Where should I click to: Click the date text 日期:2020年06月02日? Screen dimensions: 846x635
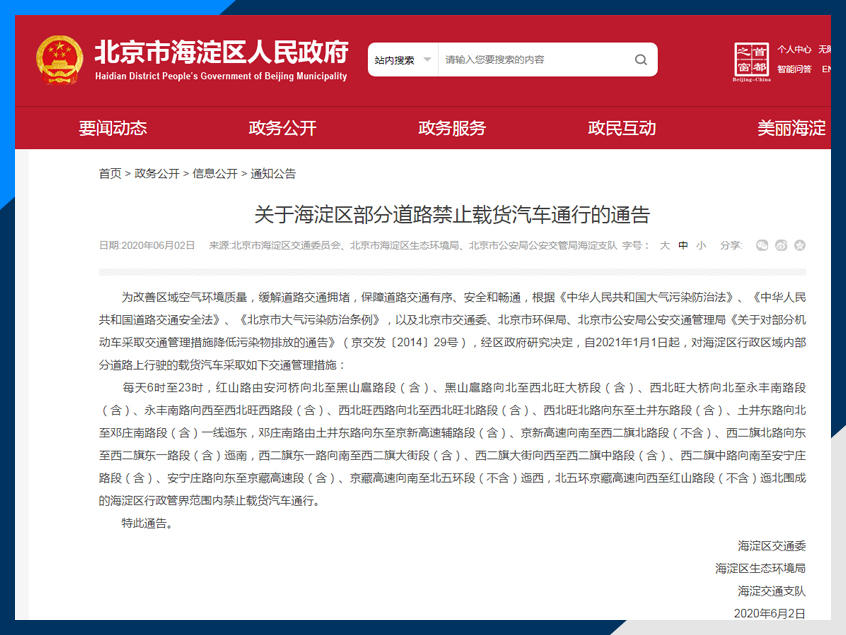(147, 245)
